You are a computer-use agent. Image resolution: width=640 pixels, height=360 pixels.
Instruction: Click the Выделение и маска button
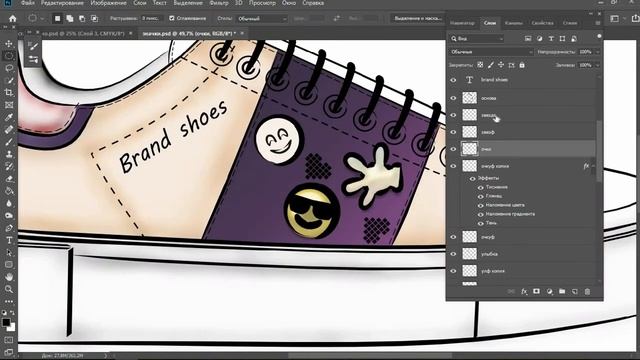(x=417, y=18)
